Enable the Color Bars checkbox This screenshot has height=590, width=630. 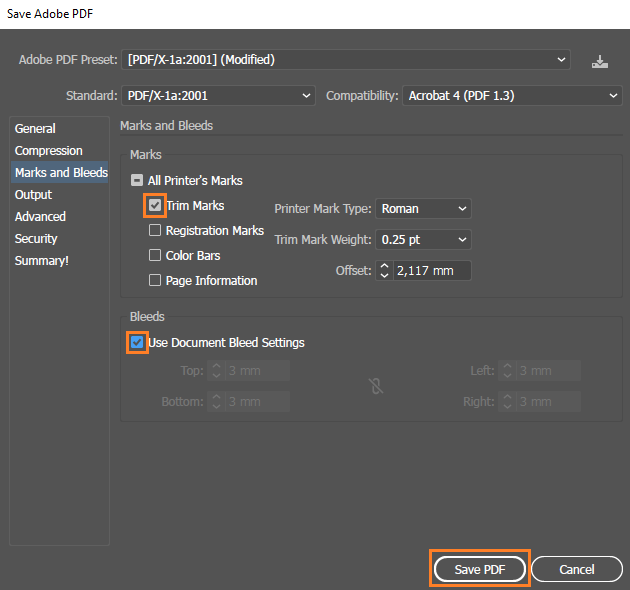(x=155, y=255)
